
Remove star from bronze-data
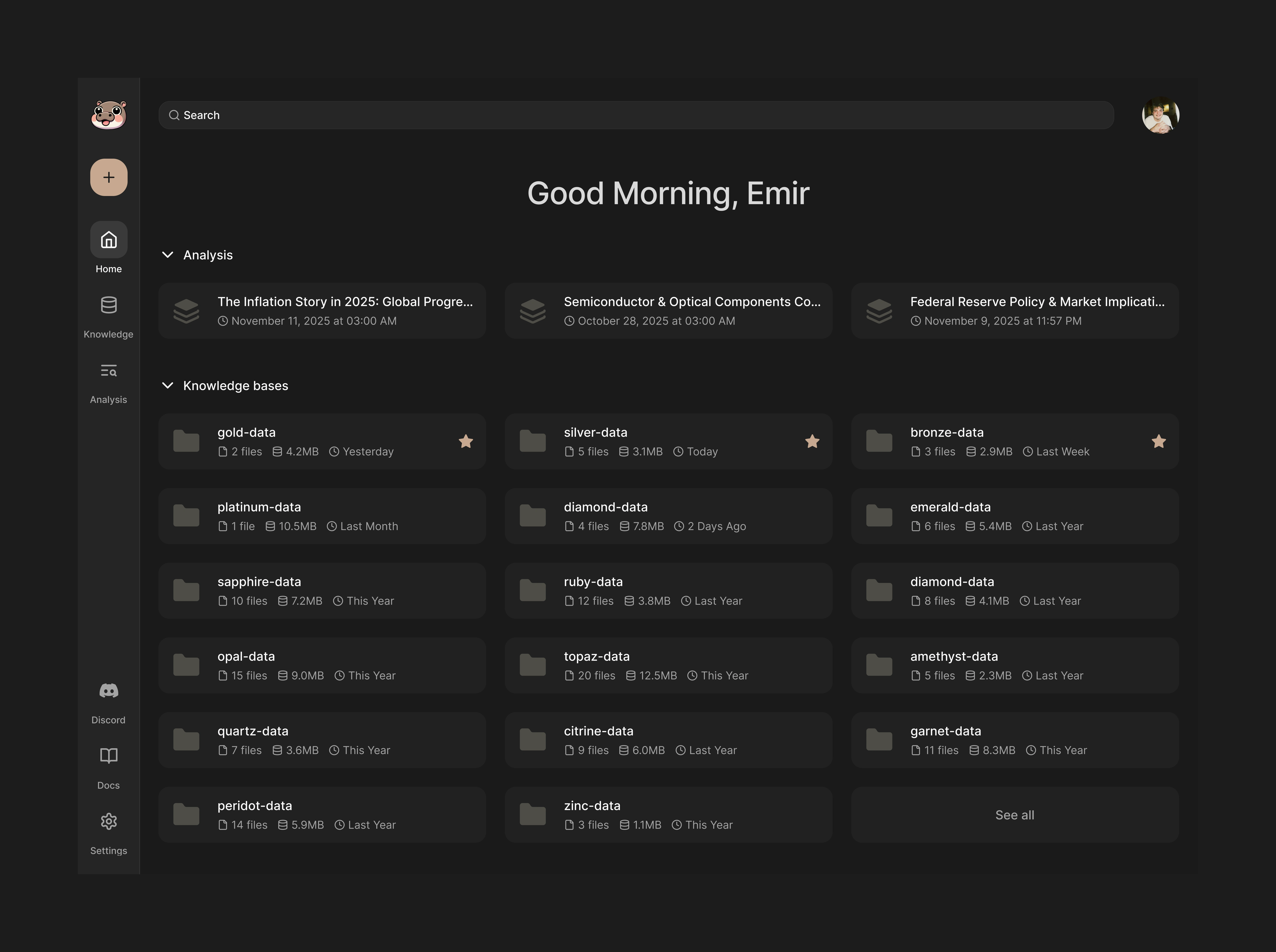pyautogui.click(x=1159, y=441)
